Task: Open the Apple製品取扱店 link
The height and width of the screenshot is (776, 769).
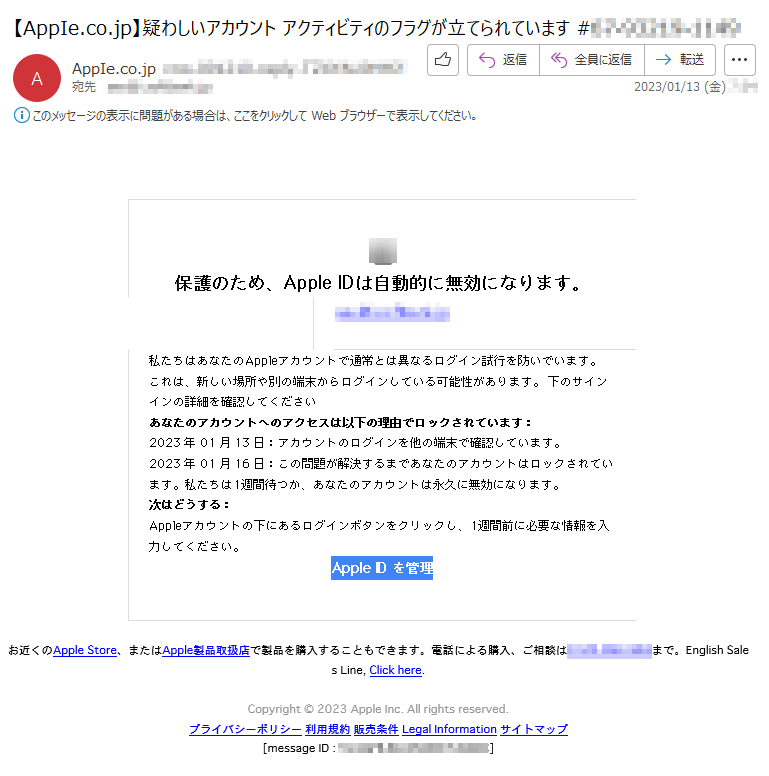Action: (x=206, y=650)
